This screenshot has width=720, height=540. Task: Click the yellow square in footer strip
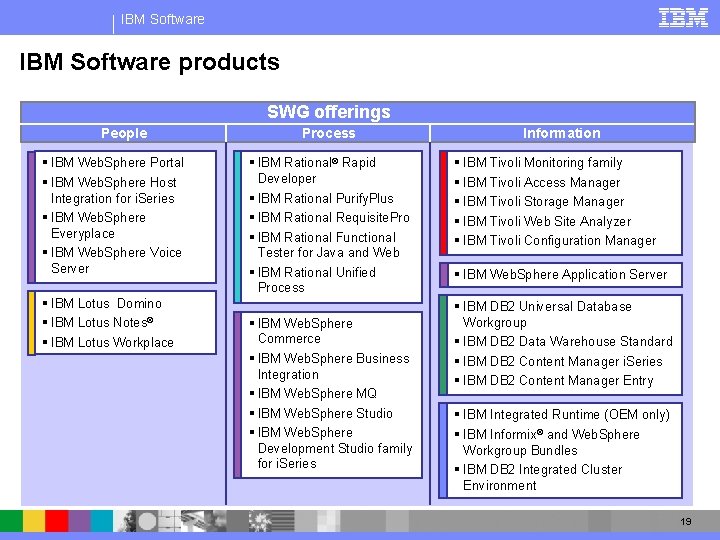coord(34,521)
